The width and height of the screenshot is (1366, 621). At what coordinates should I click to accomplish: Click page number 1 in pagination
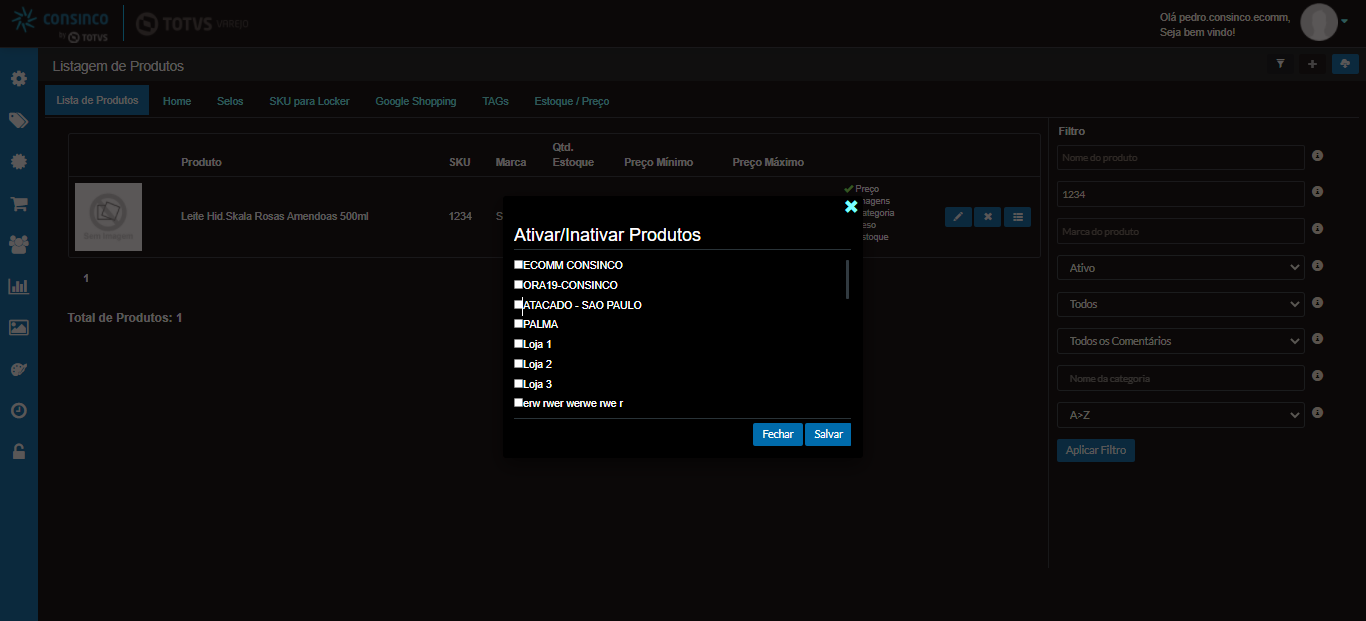pyautogui.click(x=86, y=278)
